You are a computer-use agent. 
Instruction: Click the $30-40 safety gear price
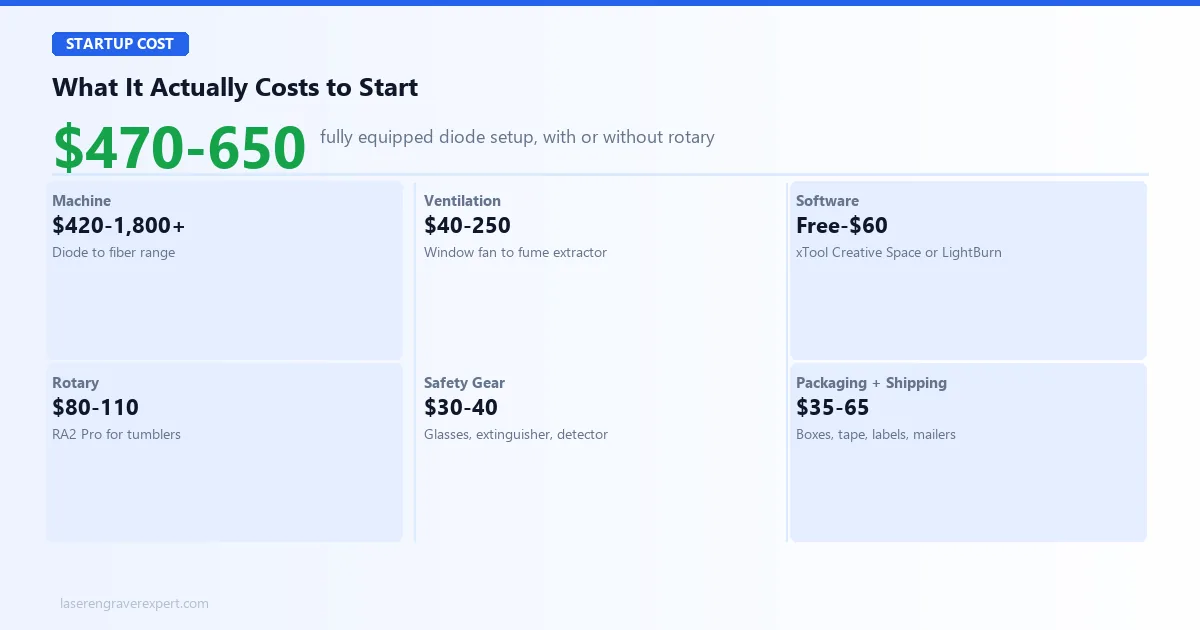461,408
